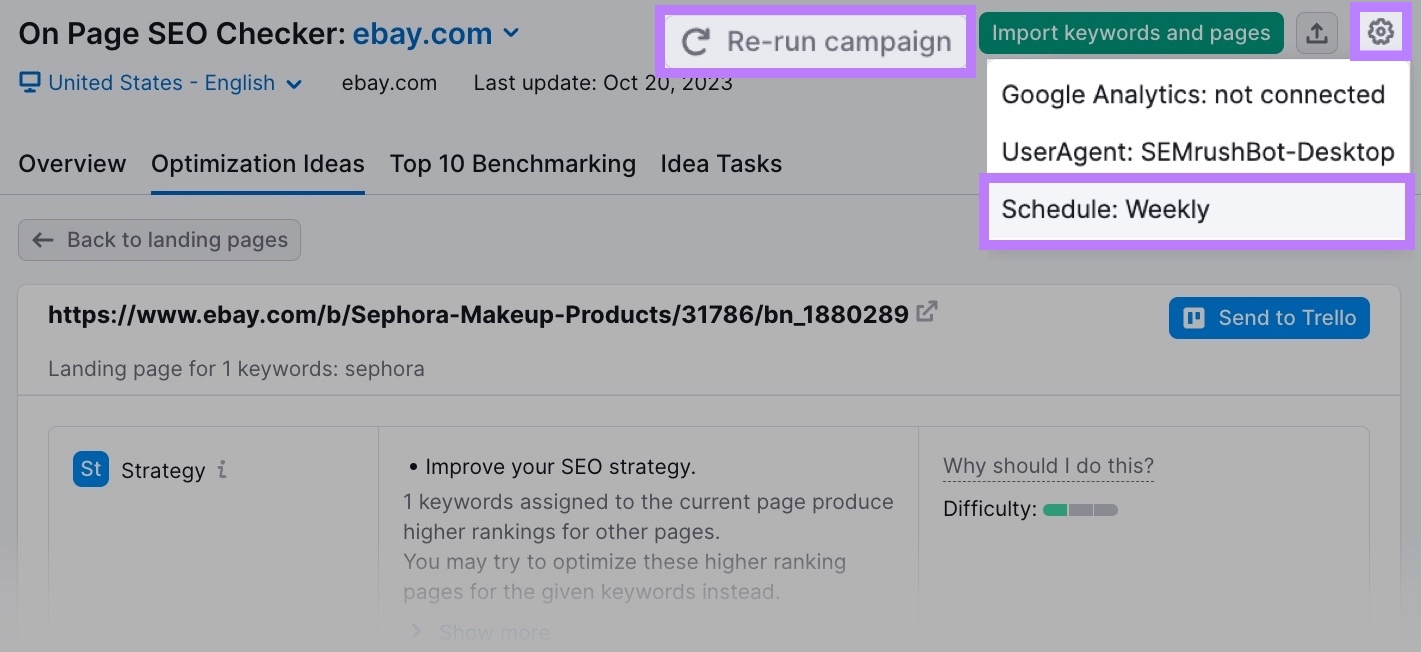Click the external link icon beside the URL
Viewport: 1421px width, 652px height.
click(926, 311)
